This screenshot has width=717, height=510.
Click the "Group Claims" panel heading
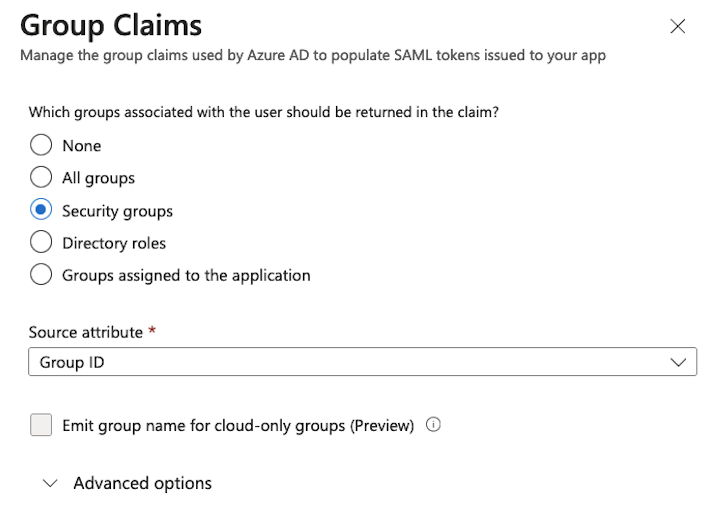(x=111, y=25)
